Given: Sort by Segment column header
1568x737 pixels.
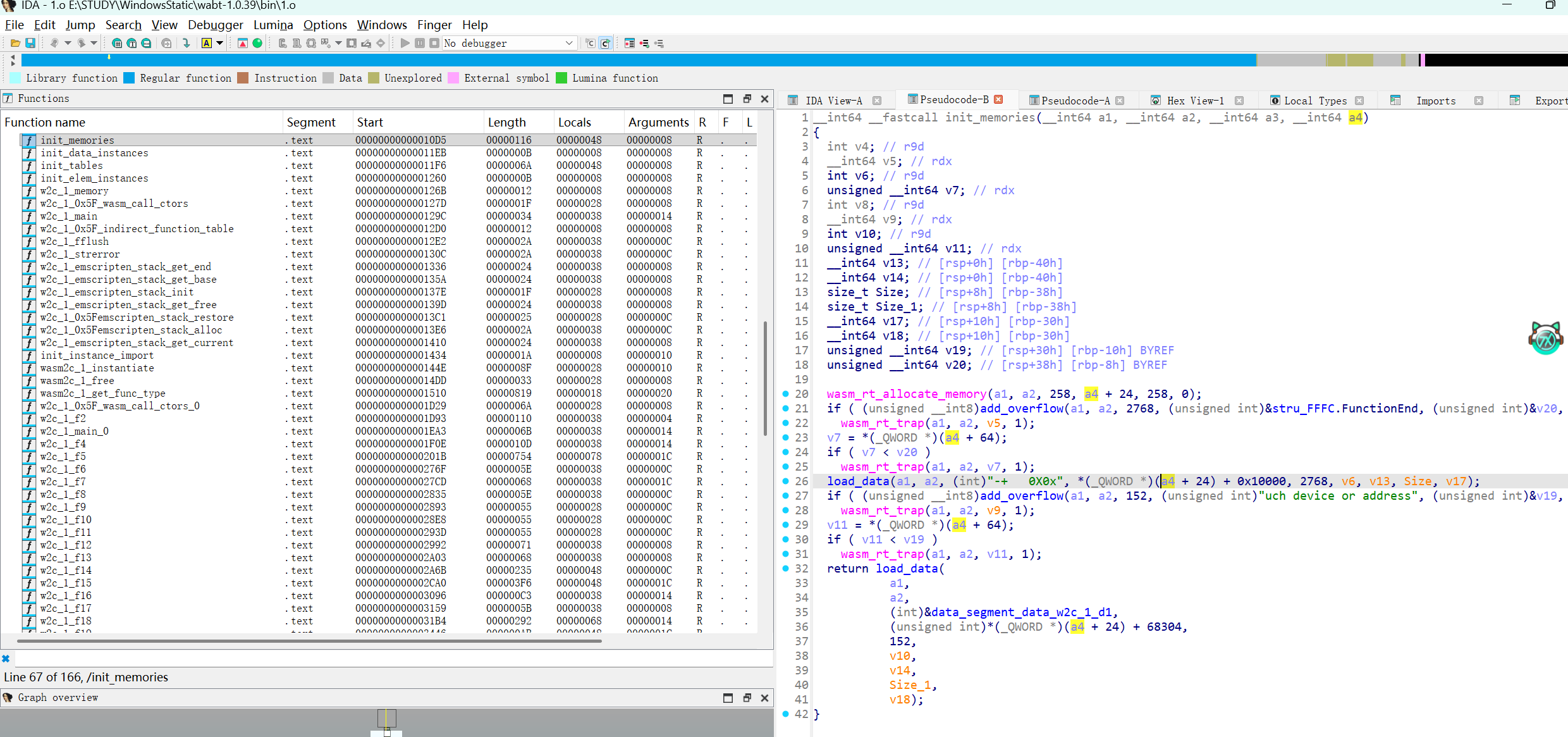Looking at the screenshot, I should (x=310, y=122).
